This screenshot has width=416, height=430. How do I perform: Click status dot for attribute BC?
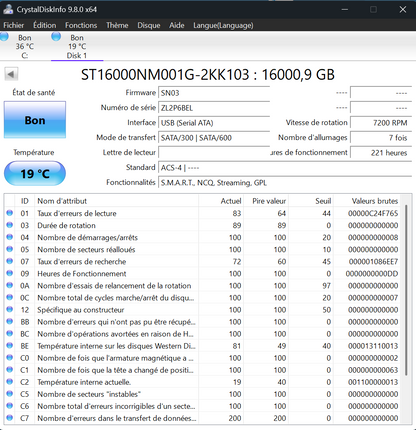[9, 333]
